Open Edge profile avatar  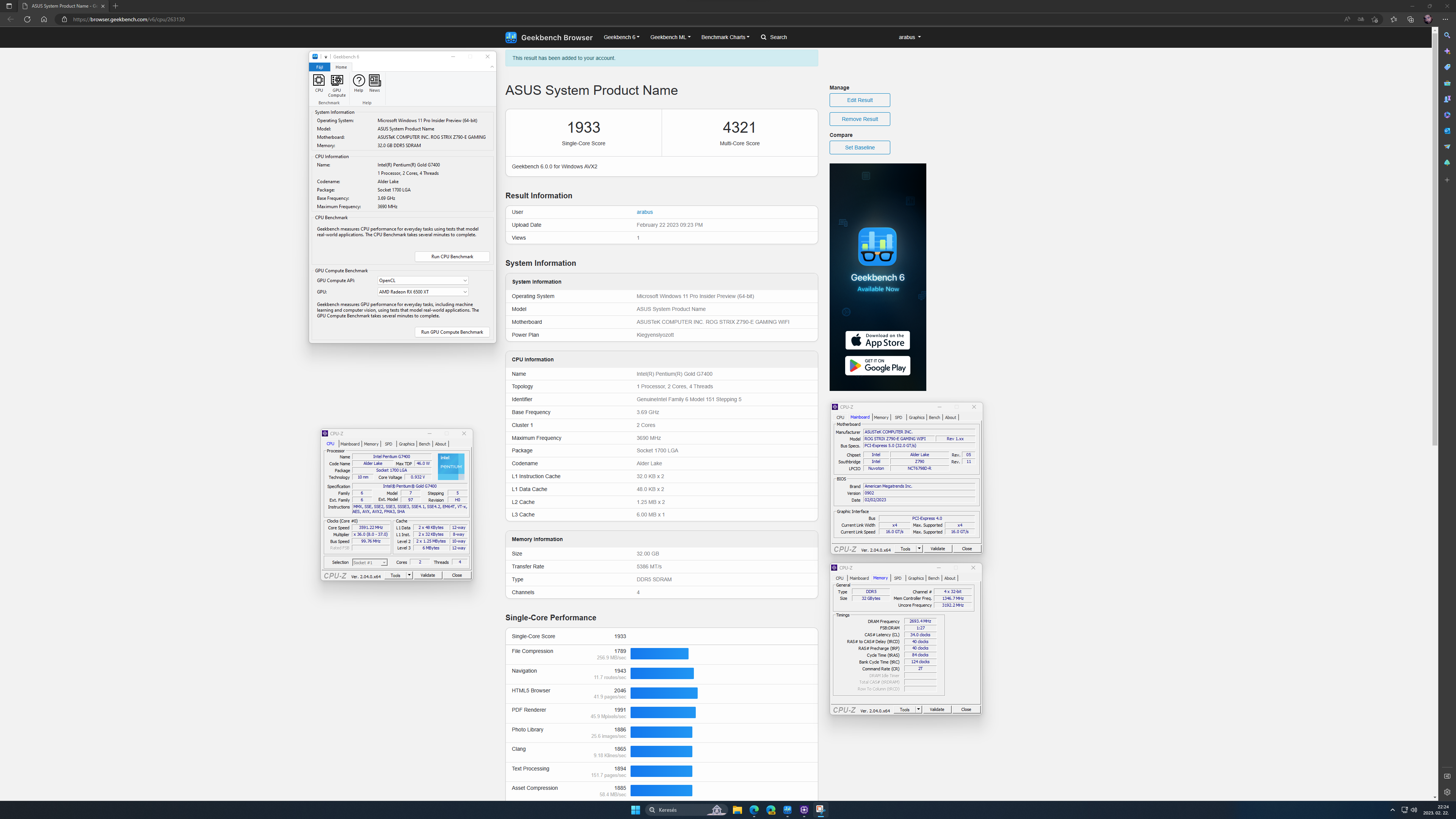(1428, 19)
